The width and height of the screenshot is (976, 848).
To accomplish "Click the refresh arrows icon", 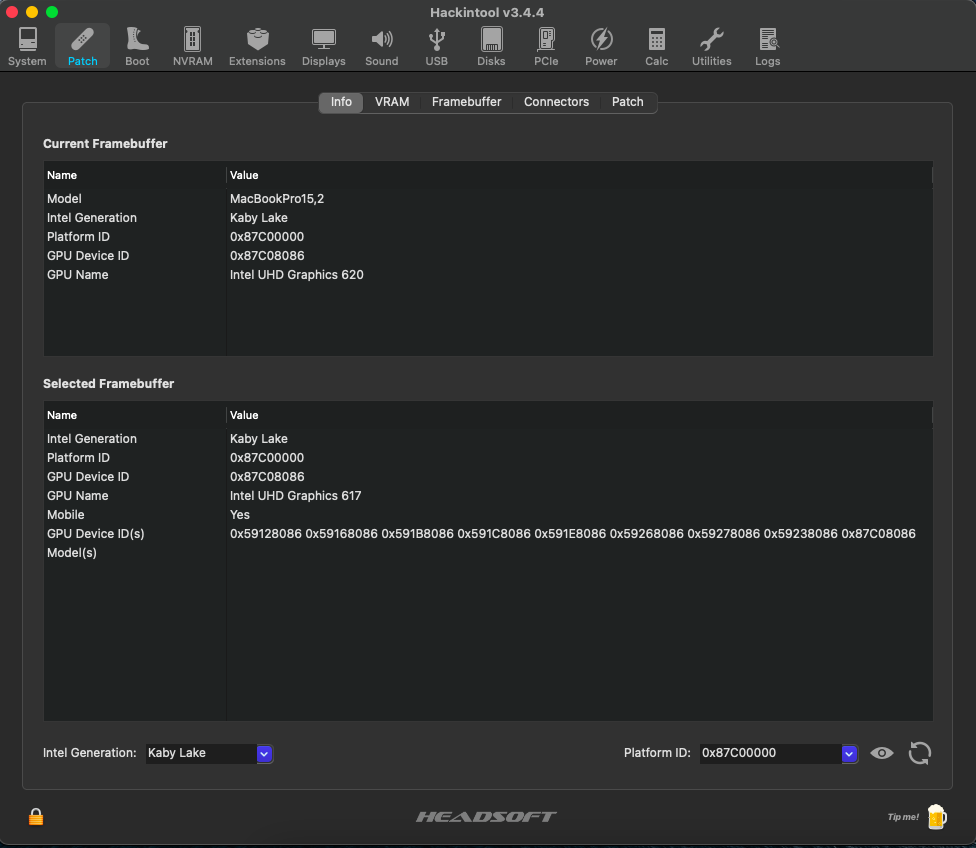I will pos(919,753).
